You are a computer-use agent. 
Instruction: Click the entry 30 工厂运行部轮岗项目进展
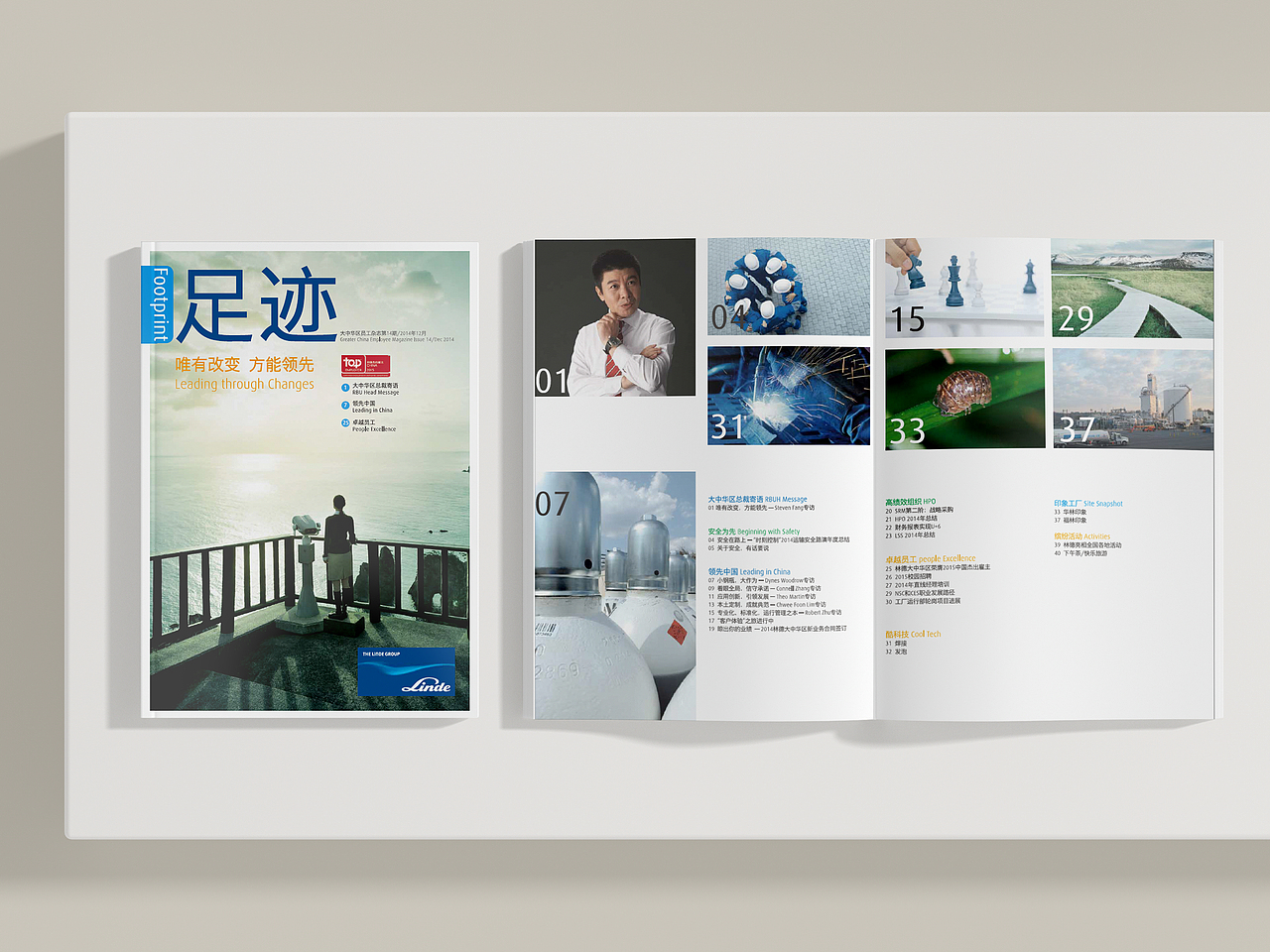click(923, 601)
